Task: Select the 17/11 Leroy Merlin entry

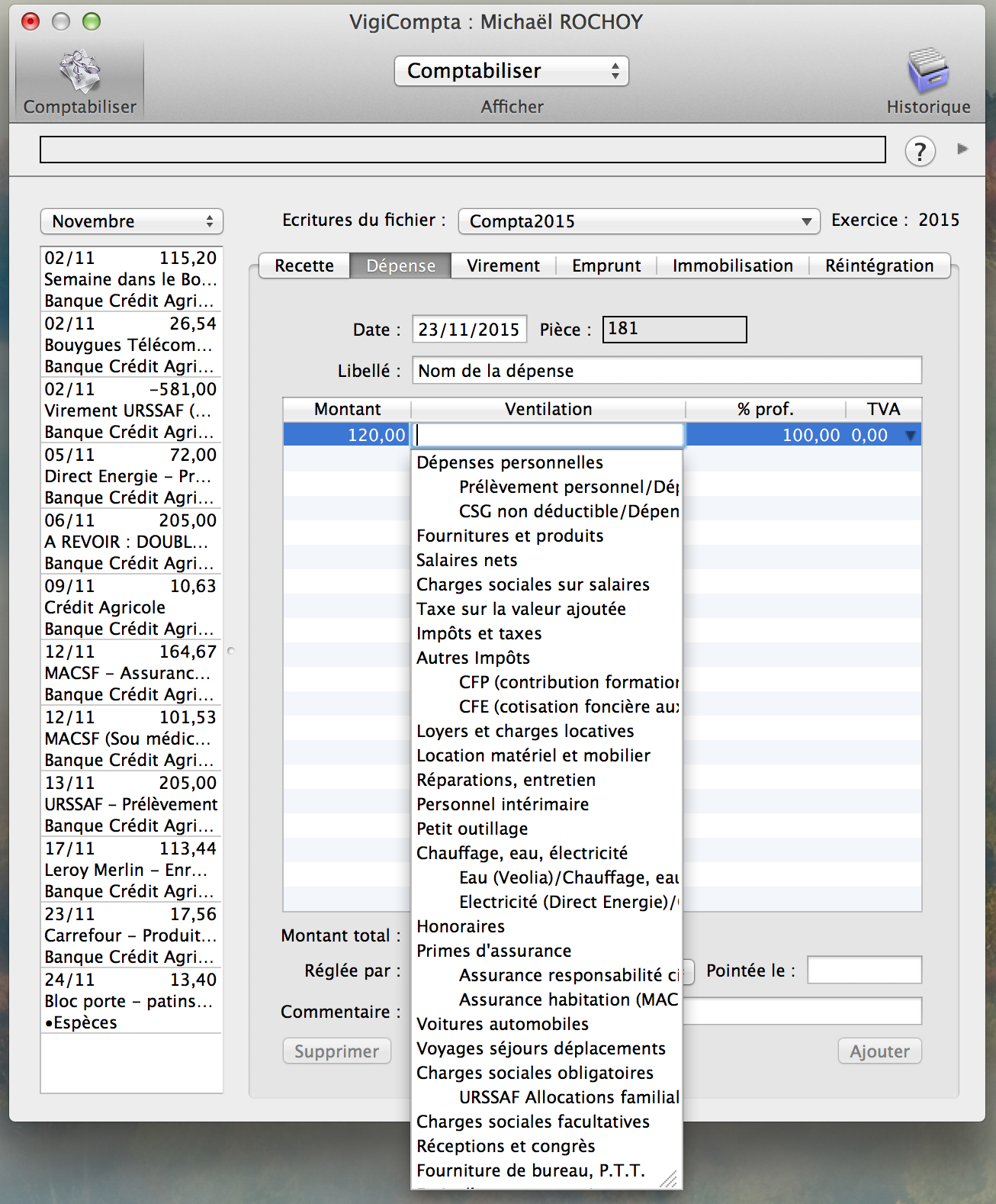Action: (130, 870)
